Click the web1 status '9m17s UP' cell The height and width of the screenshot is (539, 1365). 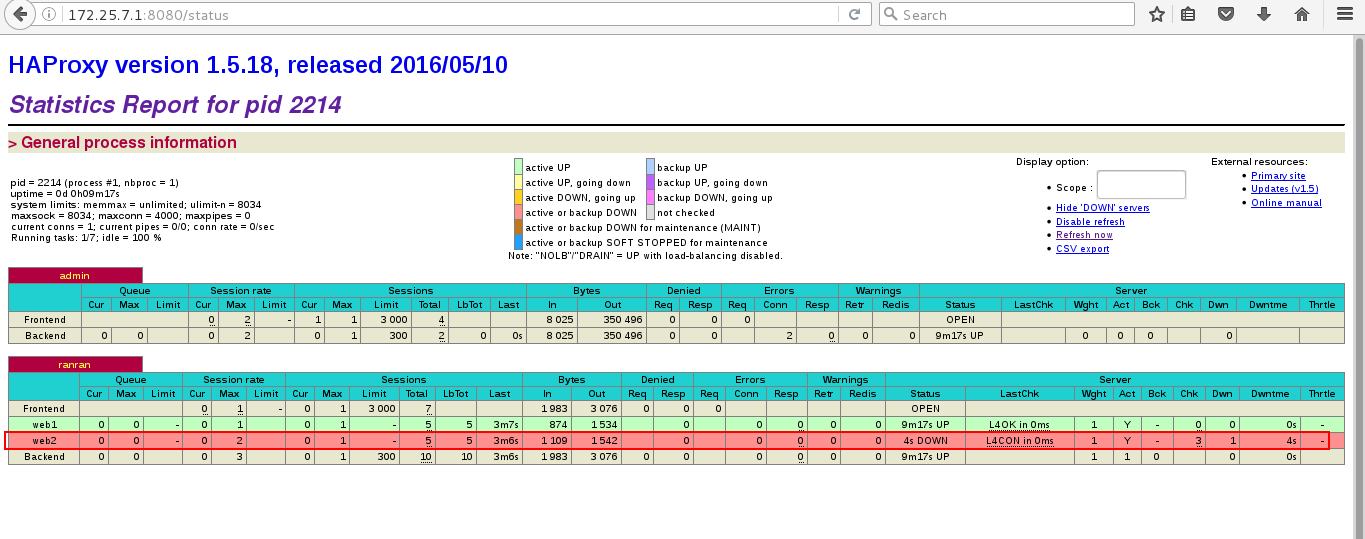click(925, 425)
